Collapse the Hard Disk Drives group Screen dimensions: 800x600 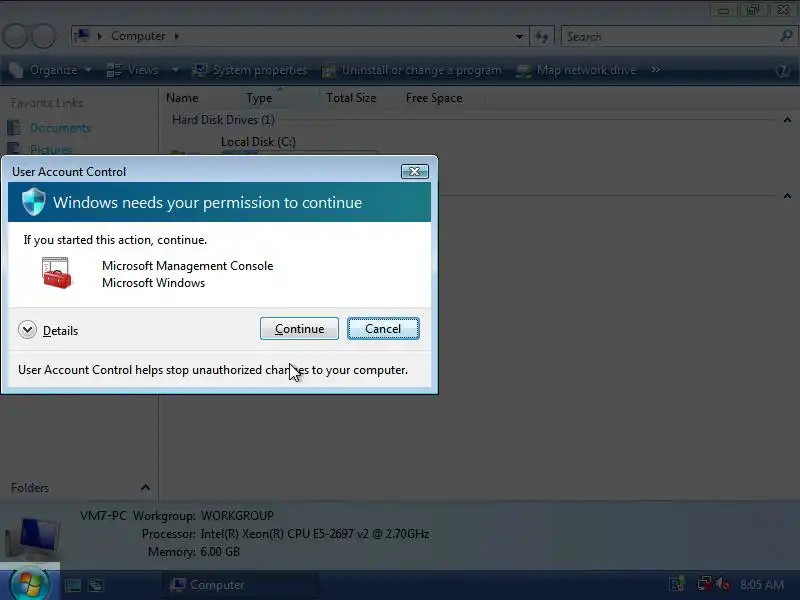[787, 120]
